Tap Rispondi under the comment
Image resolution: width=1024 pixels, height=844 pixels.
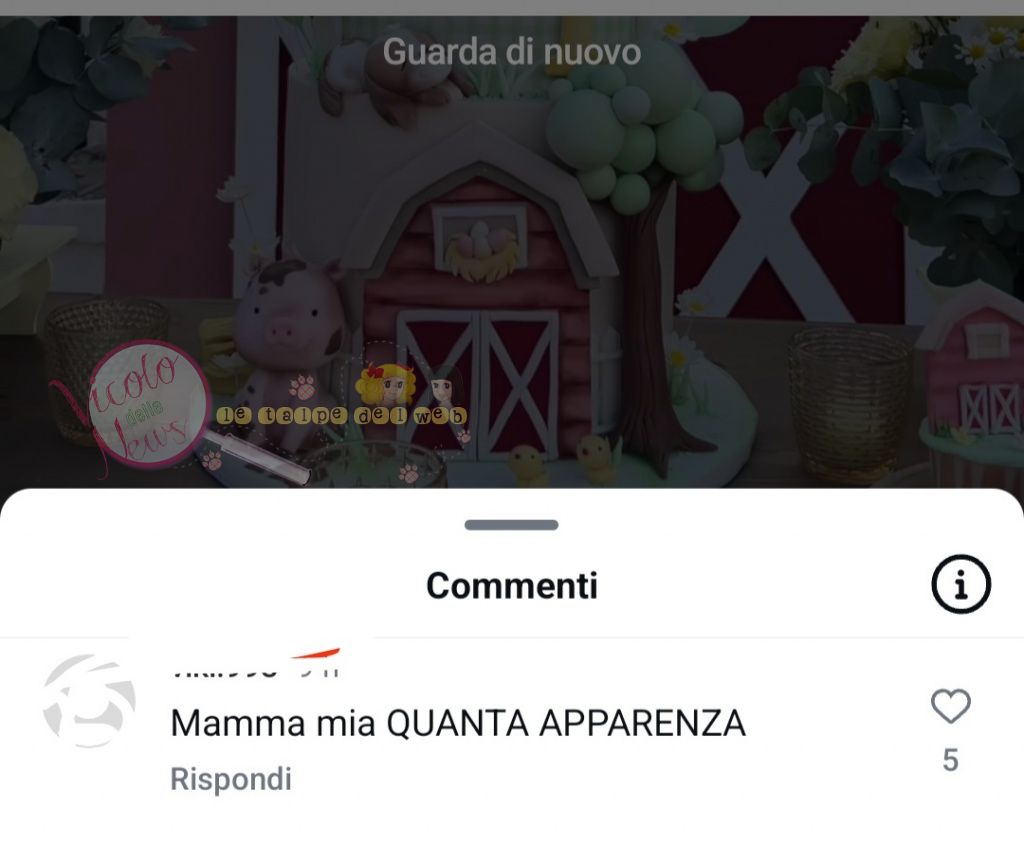[x=231, y=779]
